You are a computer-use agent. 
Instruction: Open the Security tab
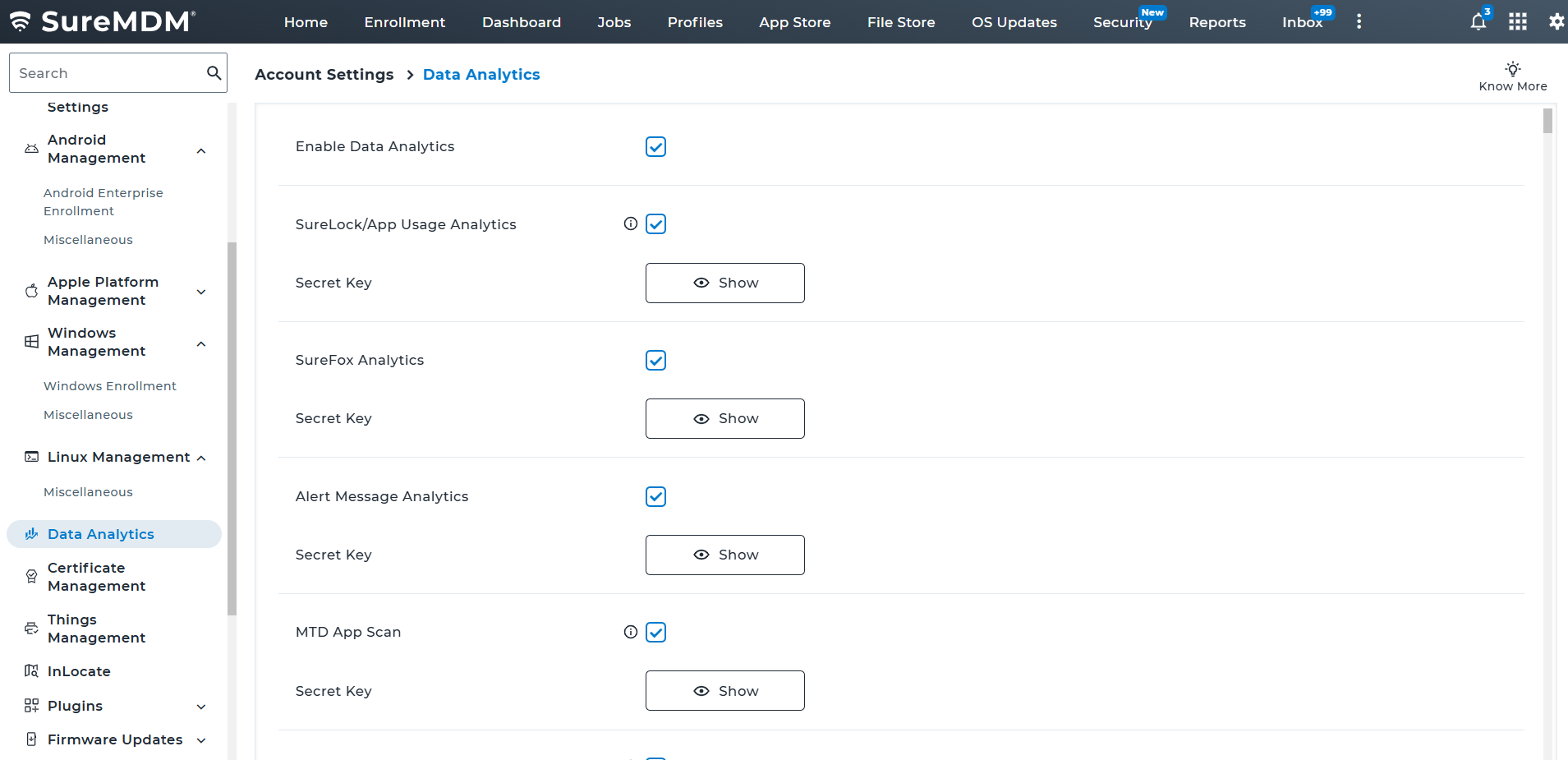pos(1123,22)
